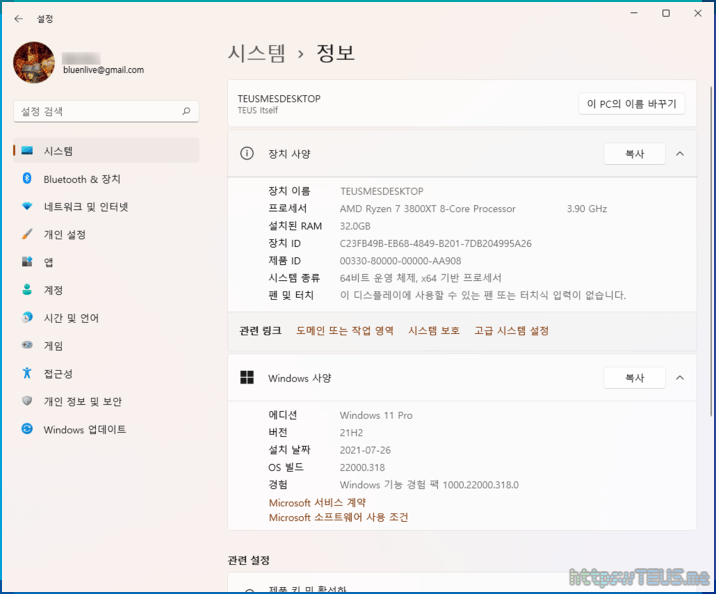Select the 시간 및 언어 globe icon
Screen dimensions: 716x594
[27, 317]
